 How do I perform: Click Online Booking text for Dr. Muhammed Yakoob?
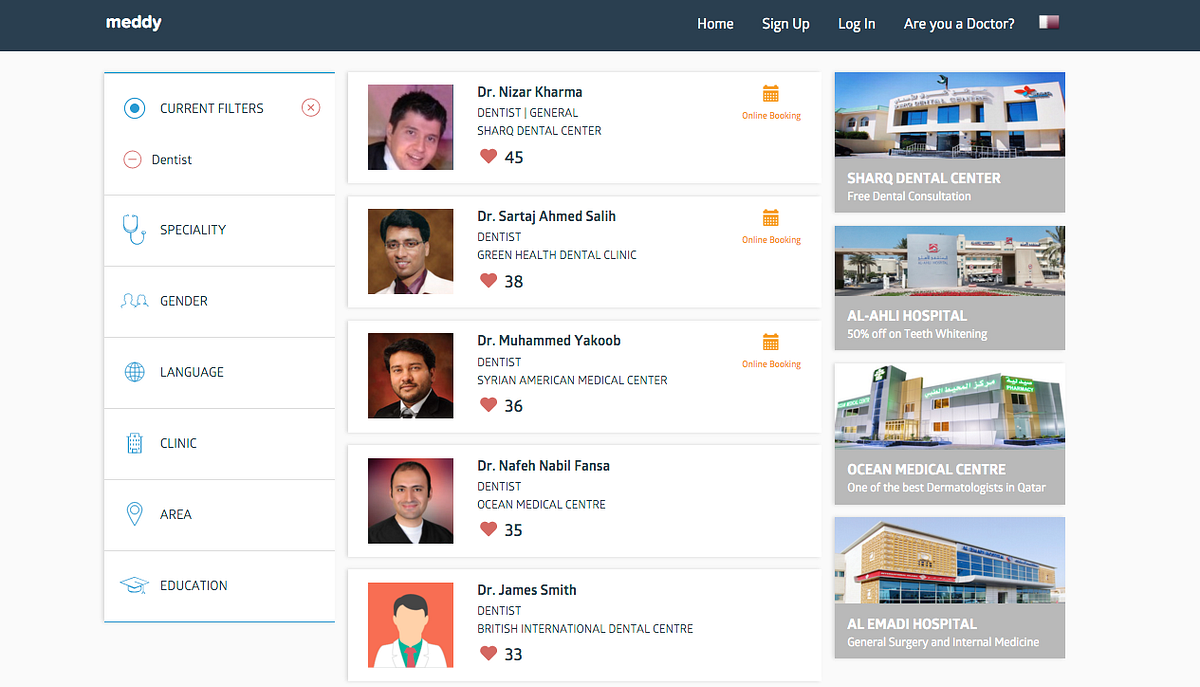(x=771, y=364)
